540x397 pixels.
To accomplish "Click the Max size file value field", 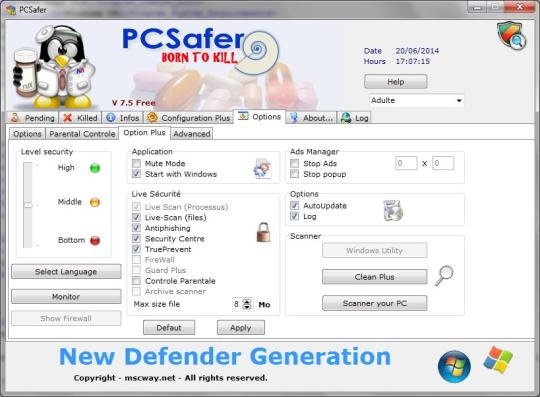I will tap(237, 304).
